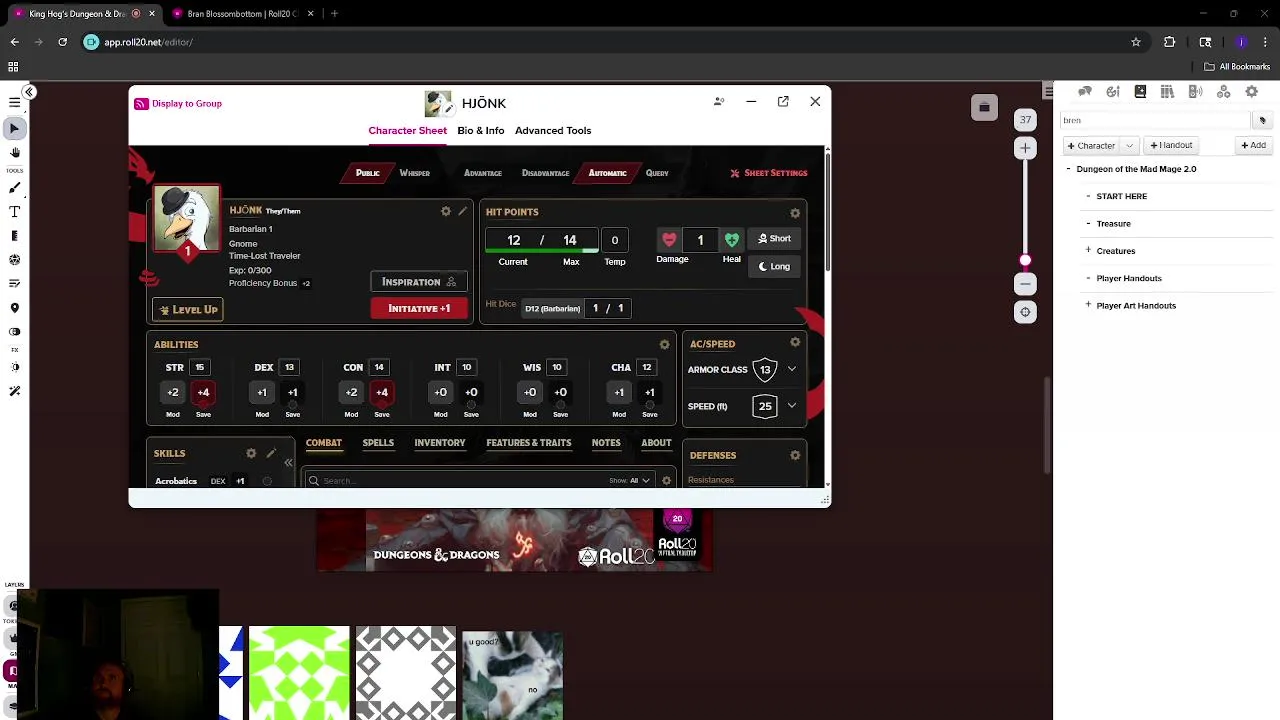Screen dimensions: 1280x720
Task: Open the turn order tool
Action: pos(15,284)
